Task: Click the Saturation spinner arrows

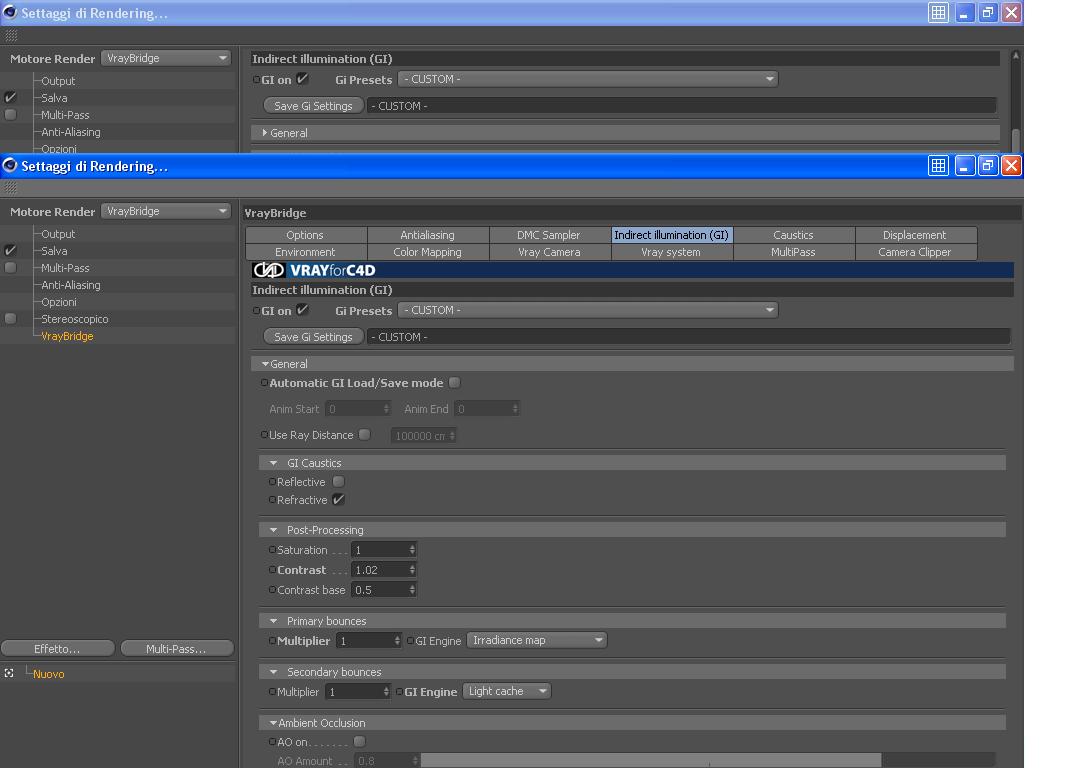Action: 412,550
